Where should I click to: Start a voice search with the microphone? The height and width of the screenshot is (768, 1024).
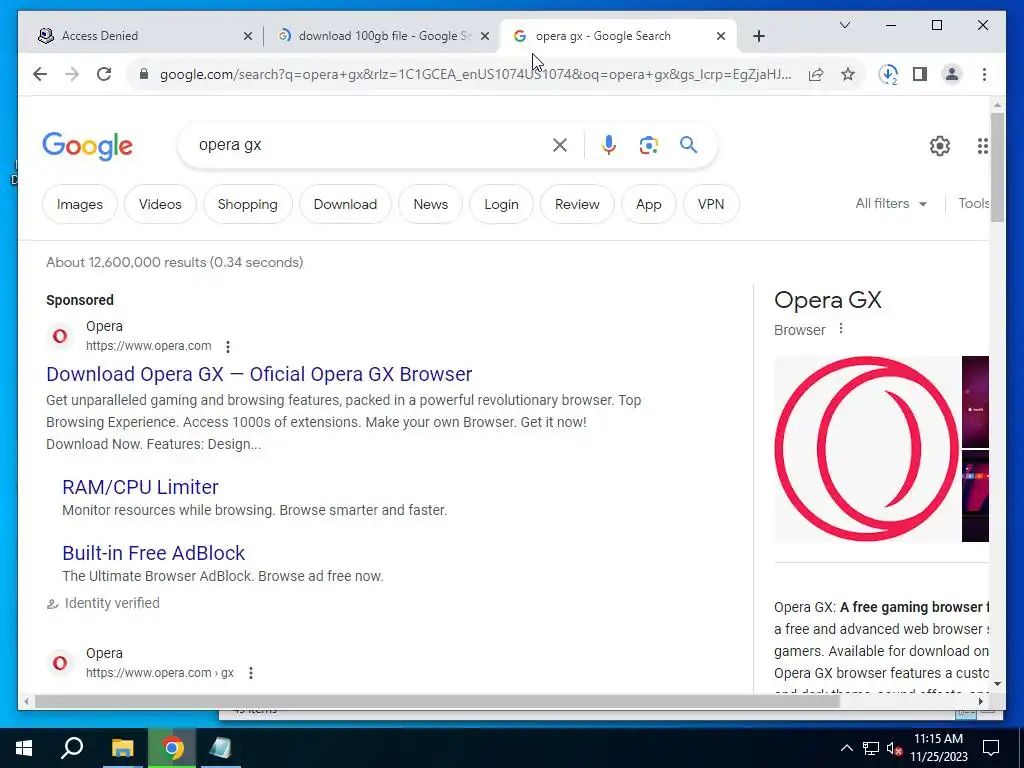coord(609,145)
